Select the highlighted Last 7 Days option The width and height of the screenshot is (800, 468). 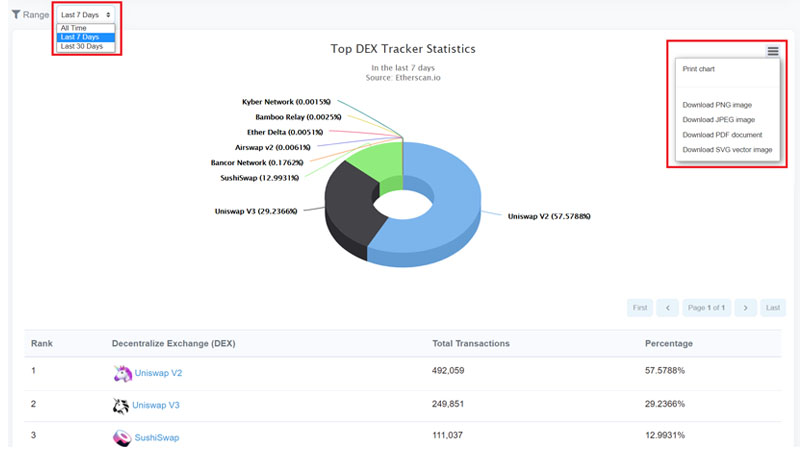[86, 37]
